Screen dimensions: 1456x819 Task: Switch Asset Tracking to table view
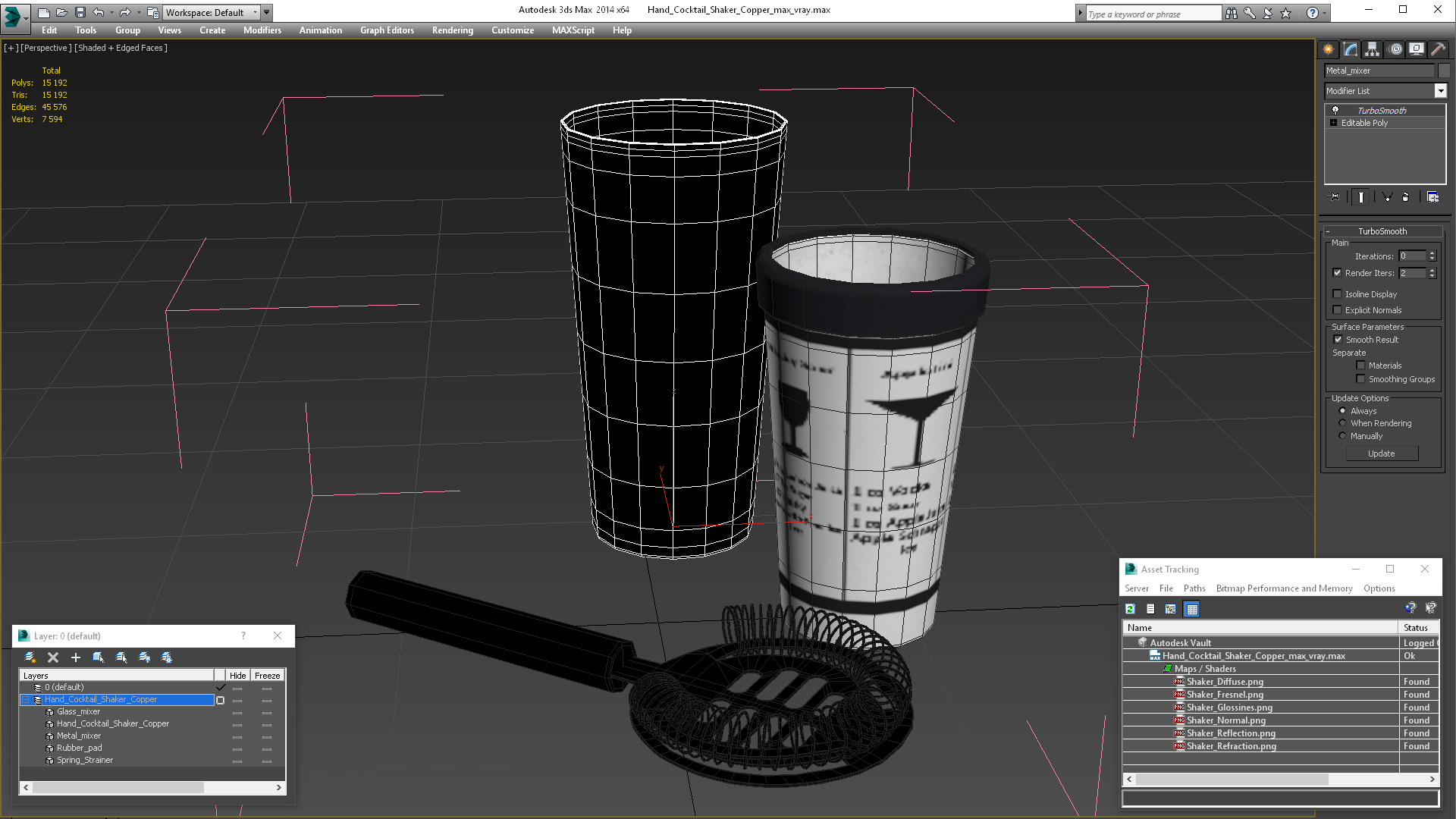pos(1192,609)
